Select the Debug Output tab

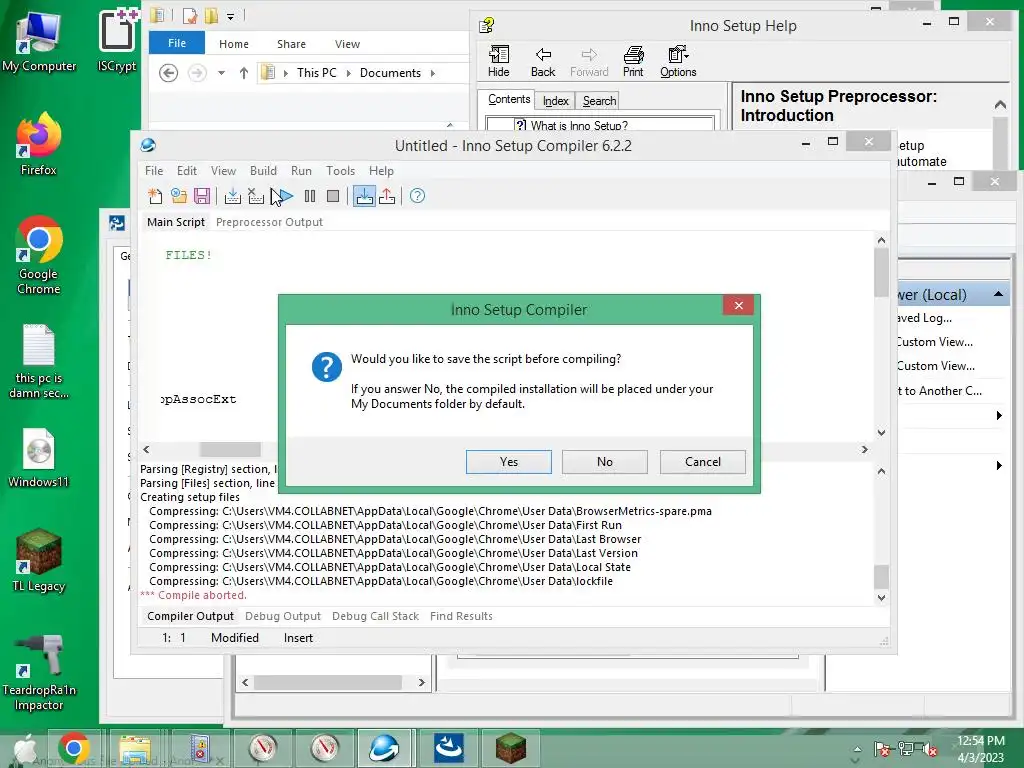click(x=283, y=616)
